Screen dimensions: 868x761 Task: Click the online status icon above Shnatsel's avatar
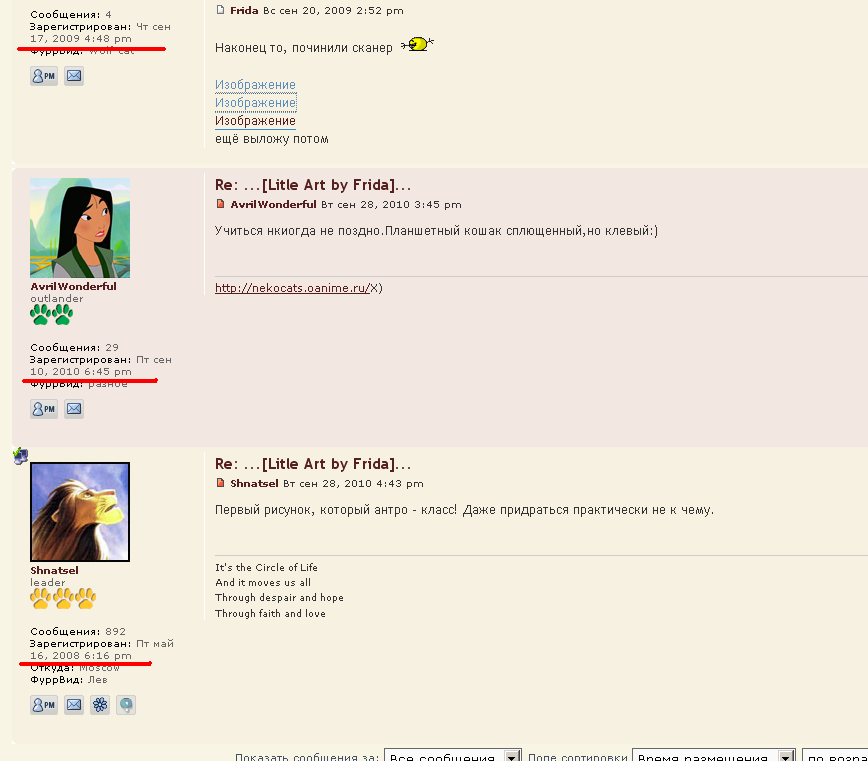20,456
